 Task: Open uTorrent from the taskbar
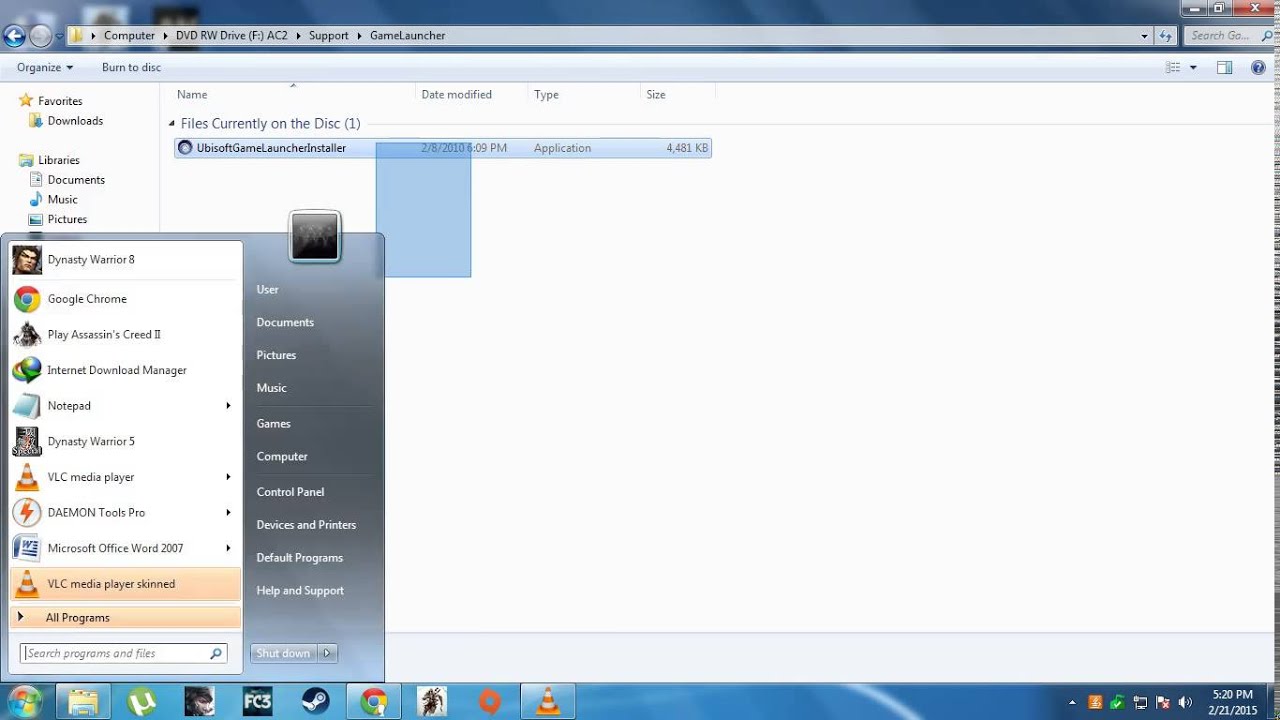pyautogui.click(x=141, y=702)
